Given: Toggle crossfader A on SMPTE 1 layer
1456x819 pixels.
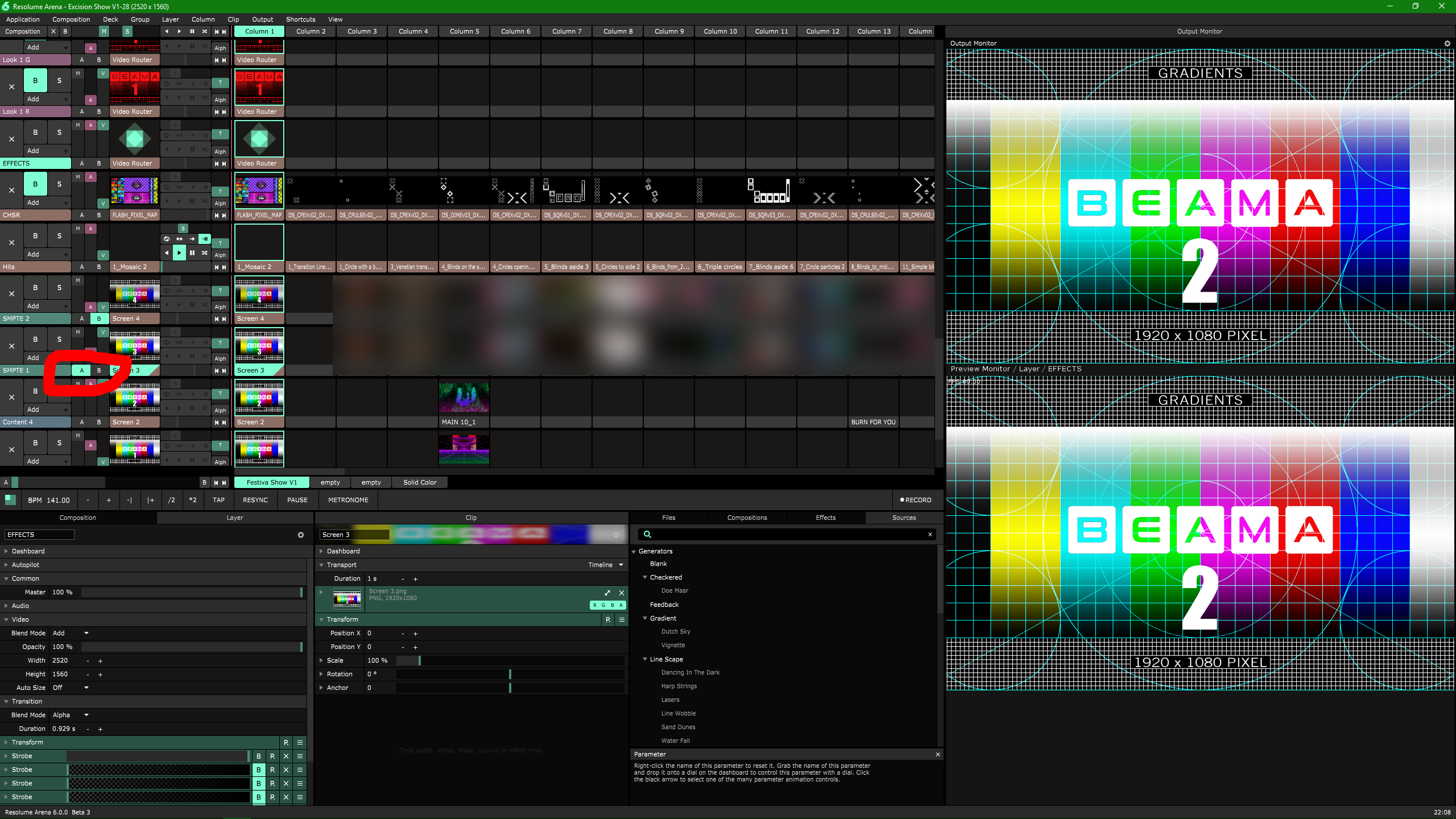Looking at the screenshot, I should (x=81, y=370).
